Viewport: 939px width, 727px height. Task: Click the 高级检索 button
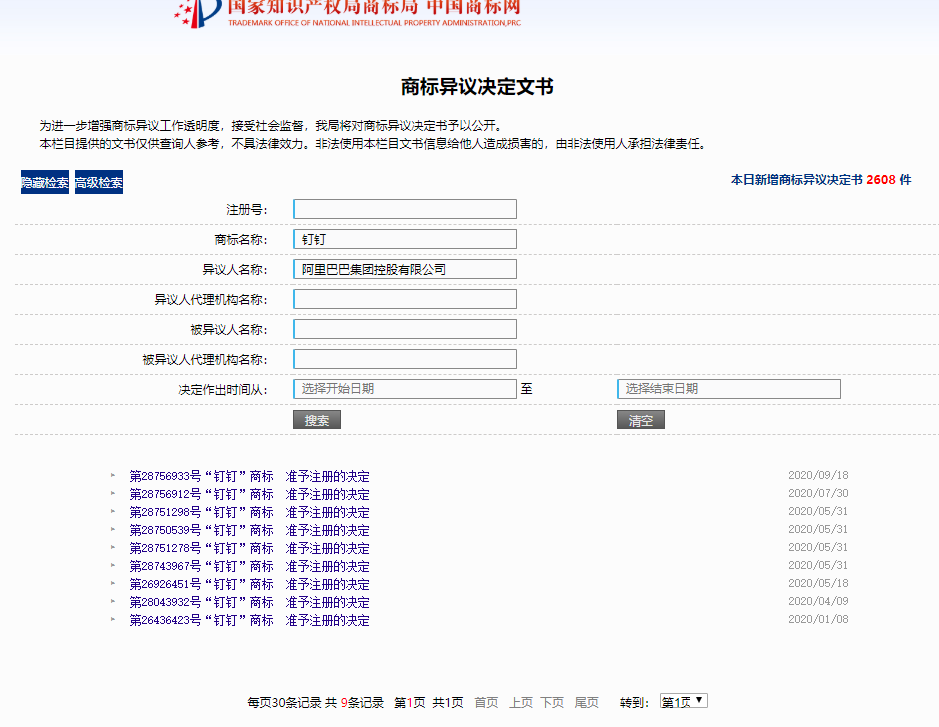tap(99, 183)
